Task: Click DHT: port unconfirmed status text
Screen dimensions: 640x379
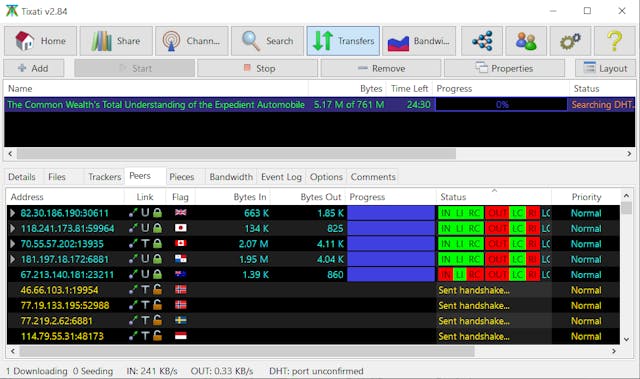Action: click(x=316, y=371)
